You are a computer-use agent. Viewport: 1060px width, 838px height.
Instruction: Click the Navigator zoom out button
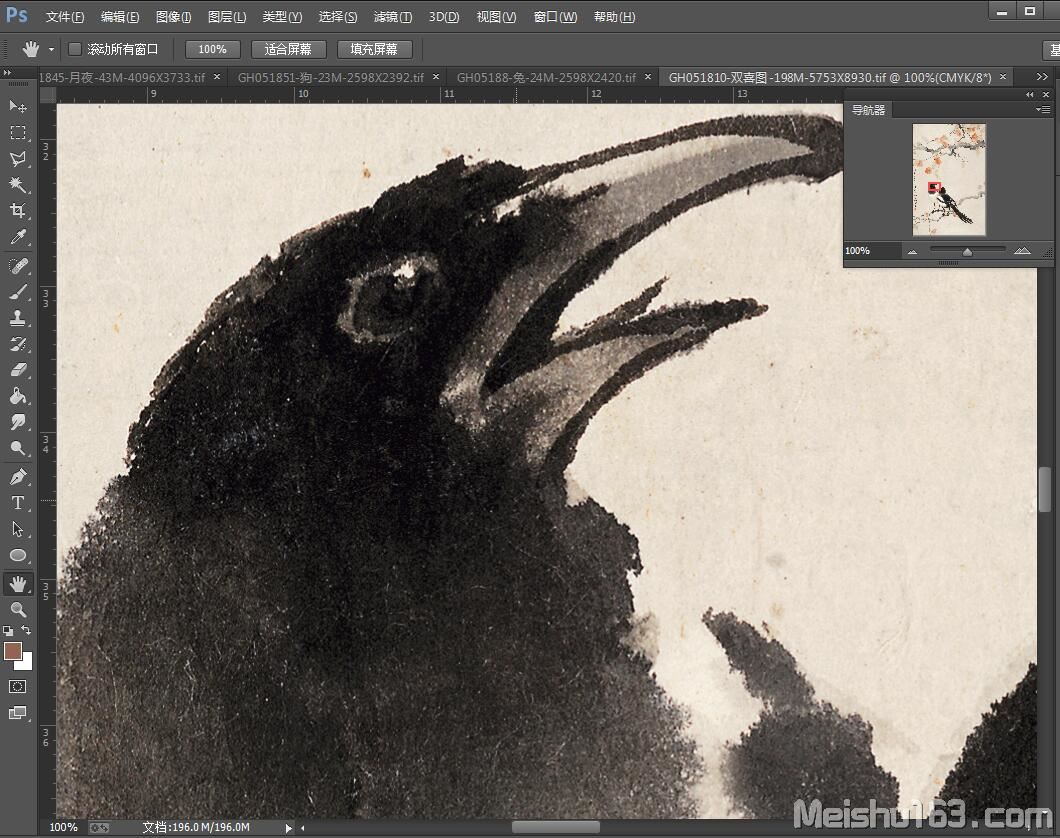coord(913,251)
